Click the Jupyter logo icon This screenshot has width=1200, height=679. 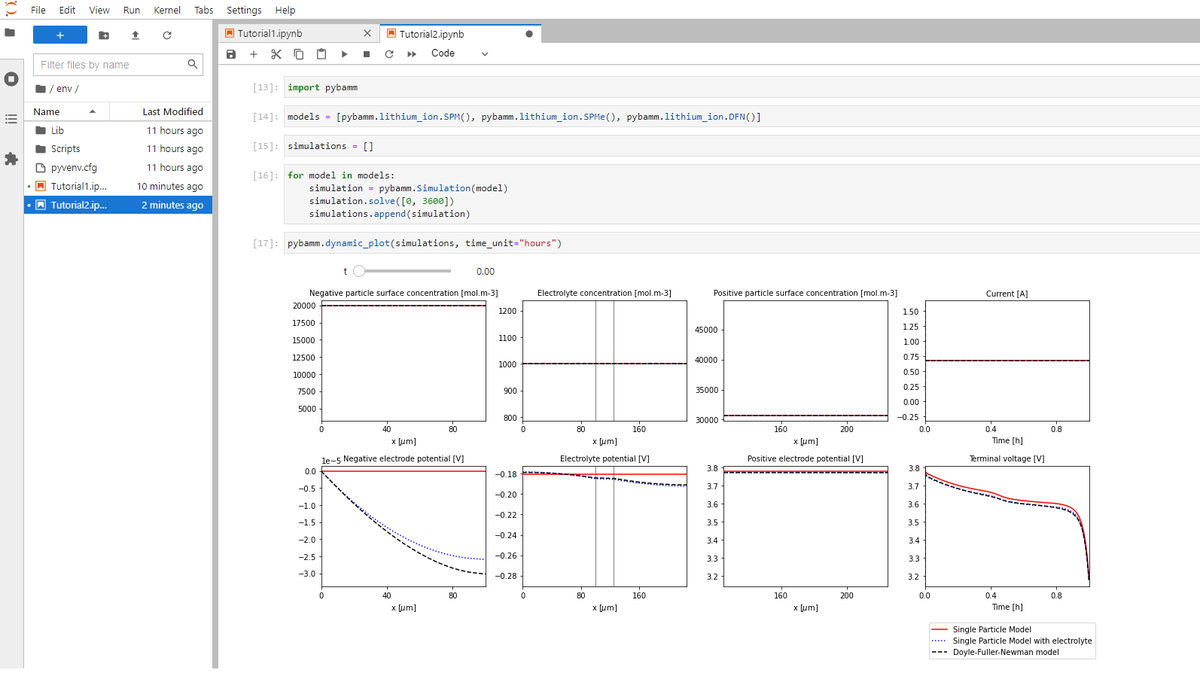click(x=11, y=9)
